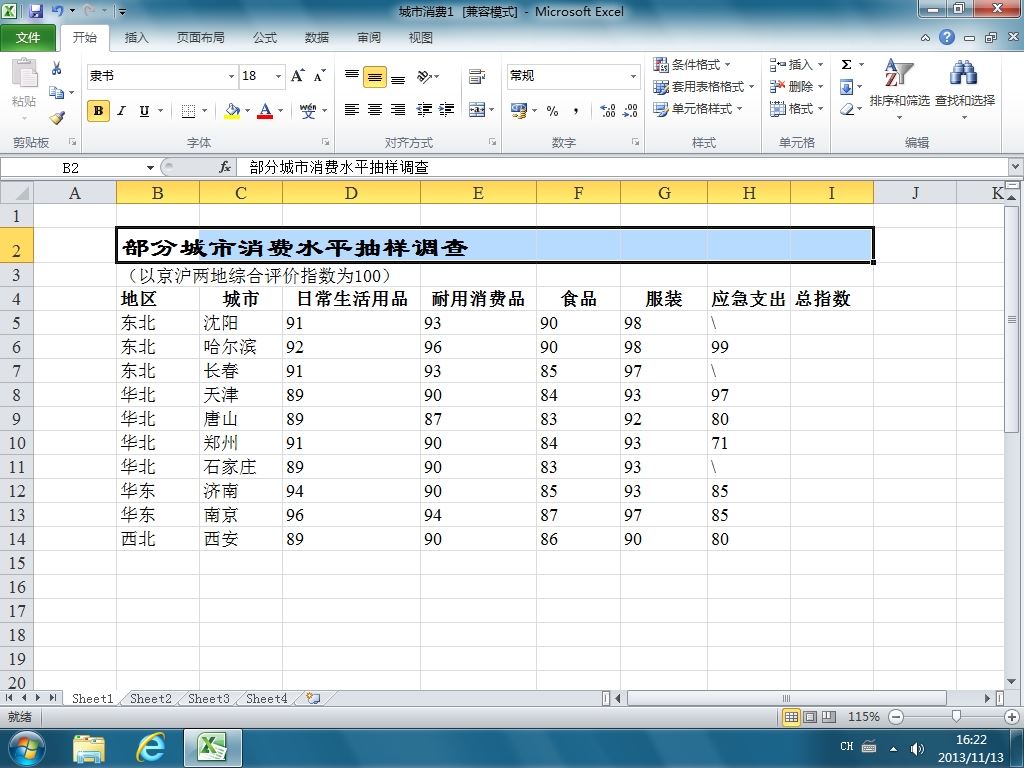Switch to the Sheet2 worksheet tab
This screenshot has width=1024, height=768.
click(x=151, y=698)
